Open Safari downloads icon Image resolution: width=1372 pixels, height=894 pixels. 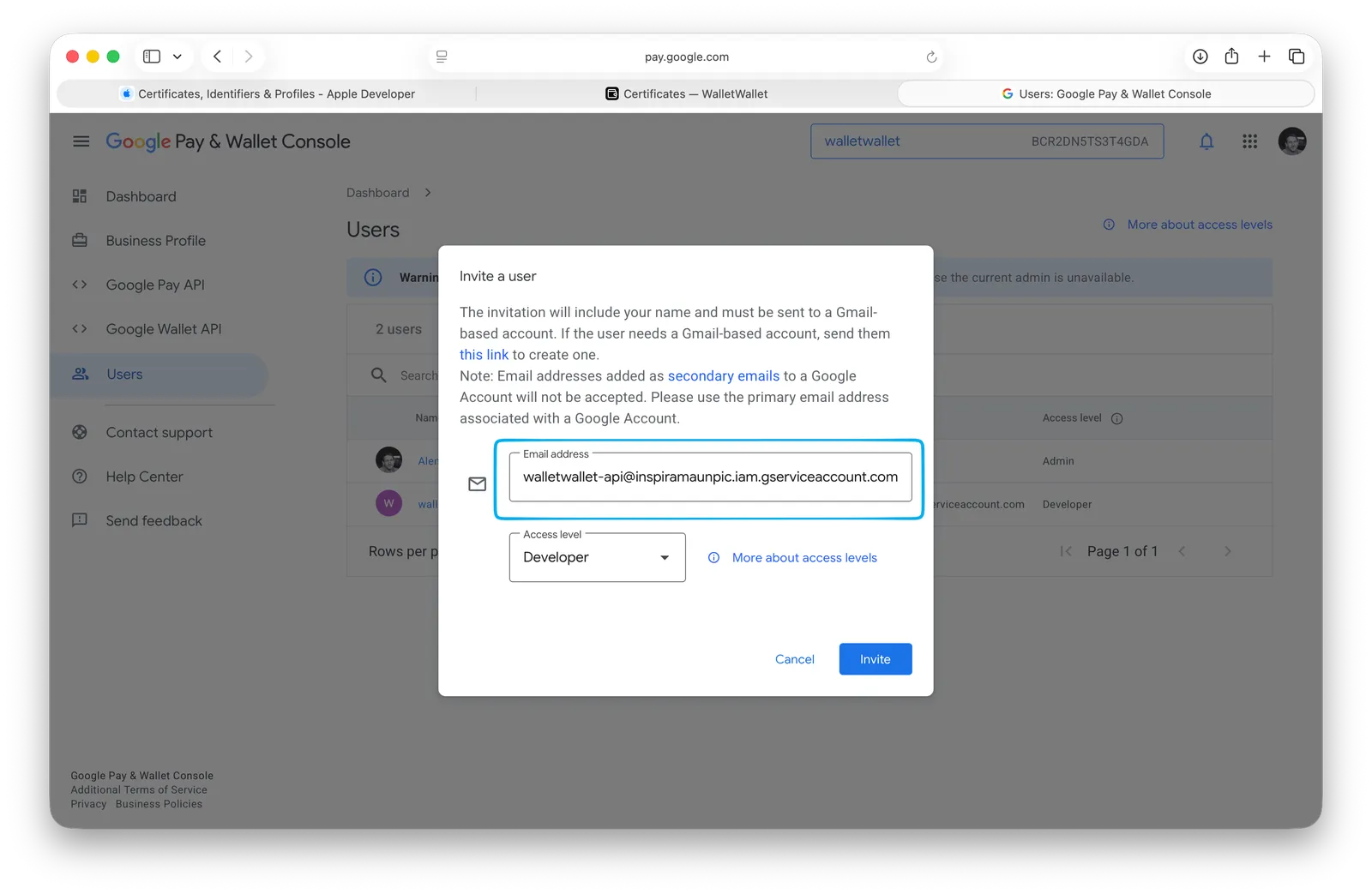(x=1200, y=57)
